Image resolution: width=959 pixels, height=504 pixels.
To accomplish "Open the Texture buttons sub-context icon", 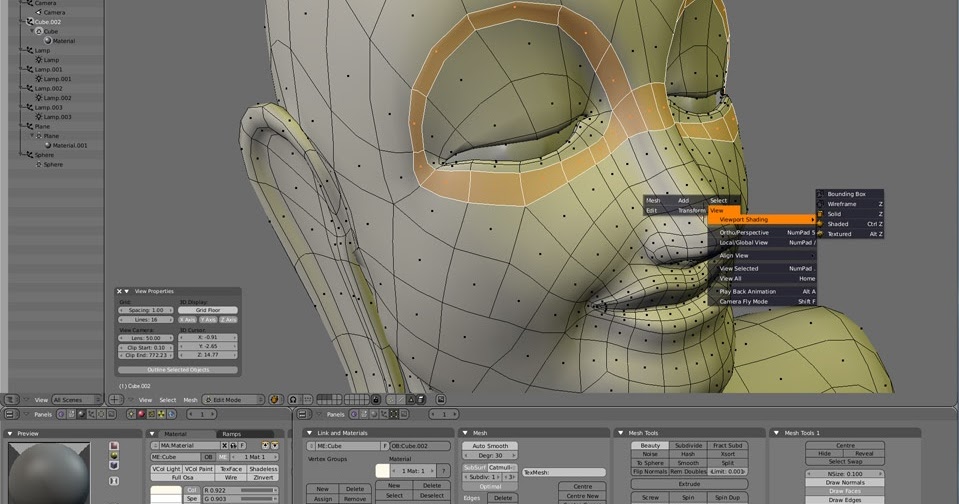I will pos(152,414).
